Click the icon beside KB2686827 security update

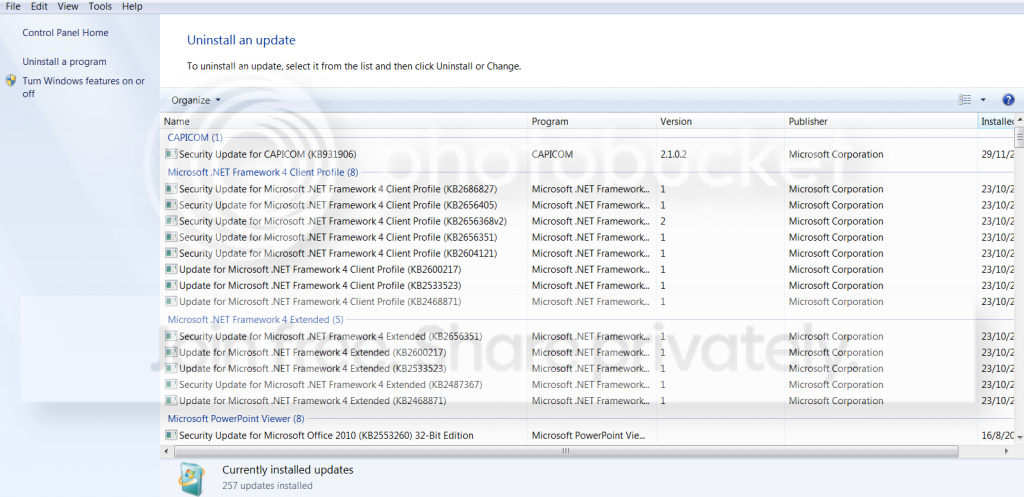171,189
